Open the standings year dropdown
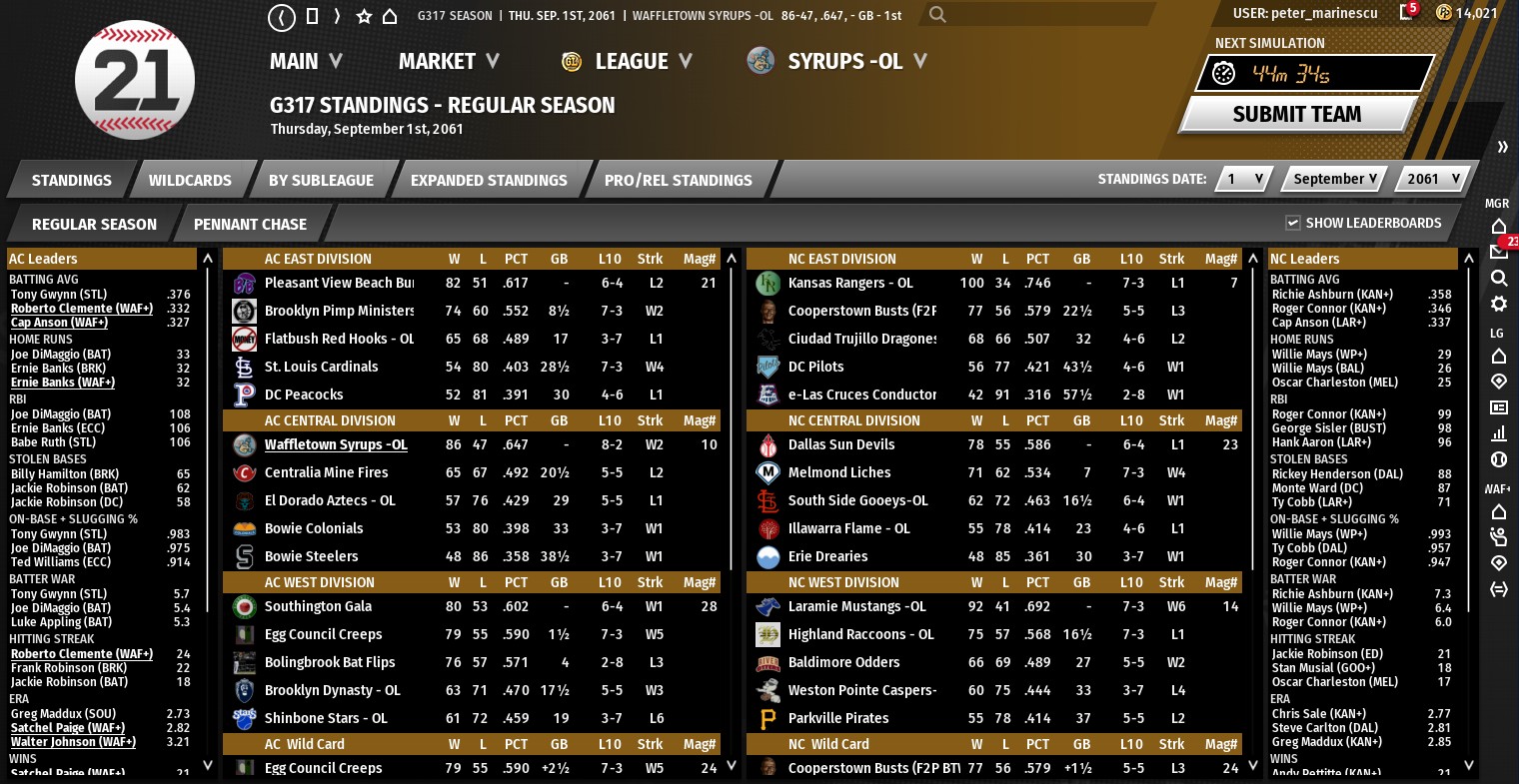 (1433, 179)
